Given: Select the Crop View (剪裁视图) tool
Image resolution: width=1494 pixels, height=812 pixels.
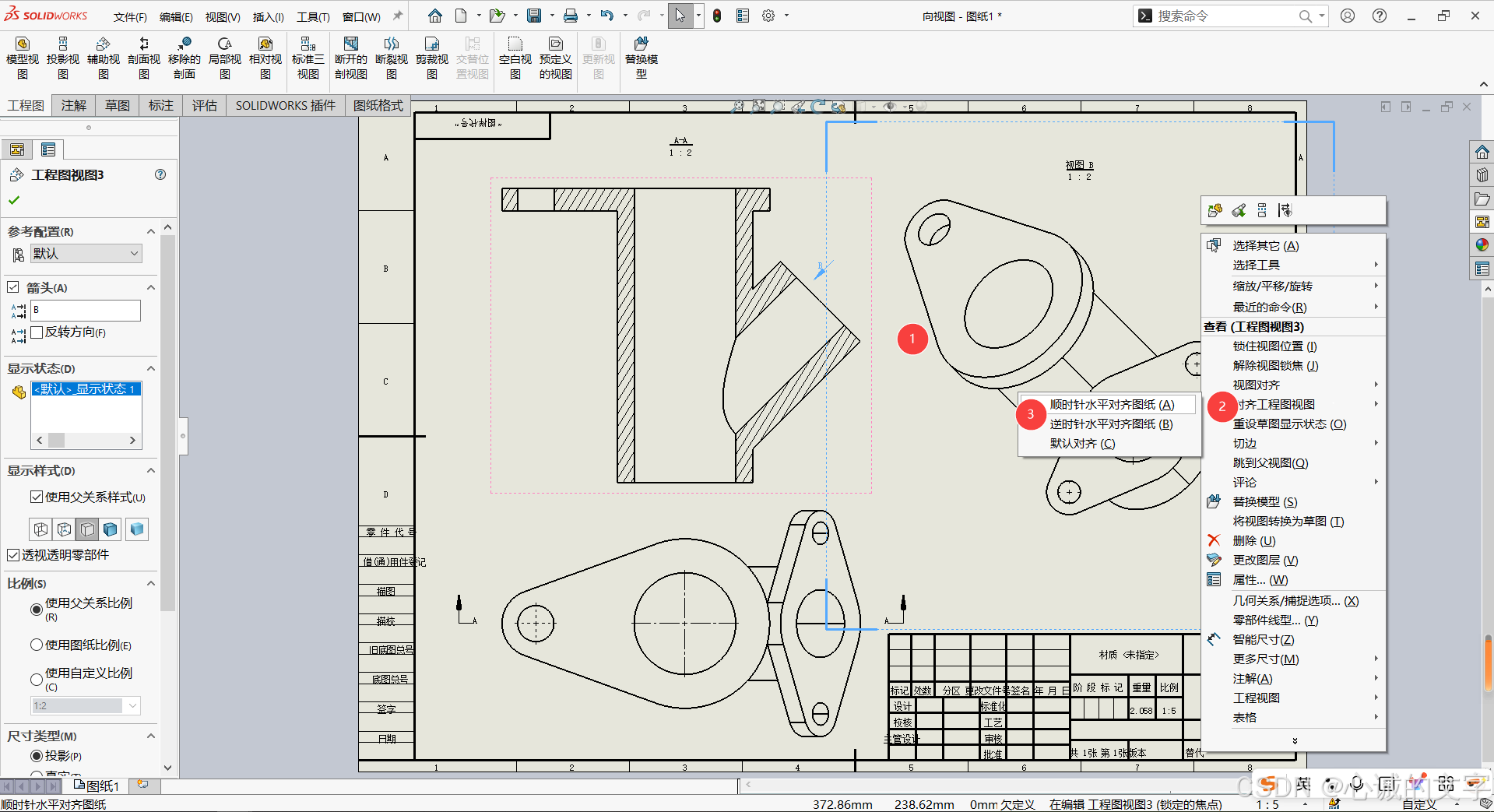Looking at the screenshot, I should pos(432,58).
